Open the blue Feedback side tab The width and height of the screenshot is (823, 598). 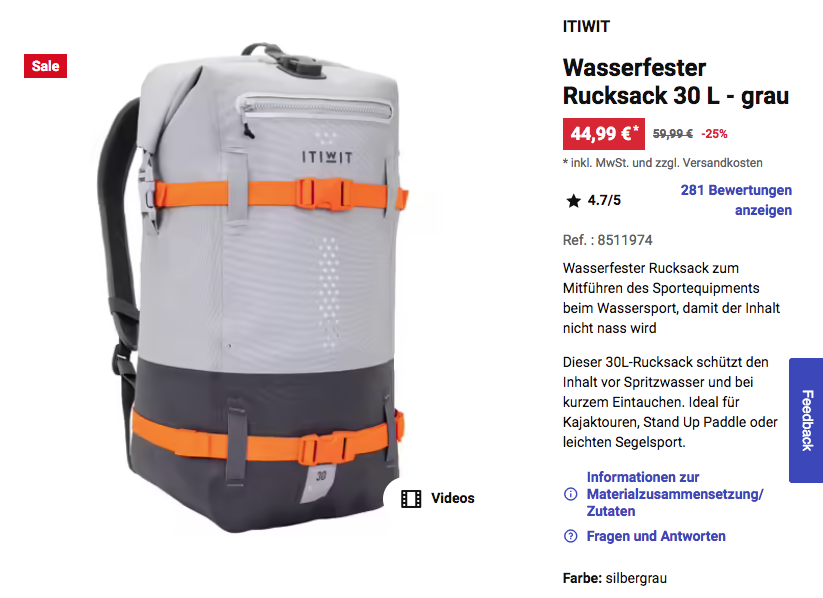806,420
